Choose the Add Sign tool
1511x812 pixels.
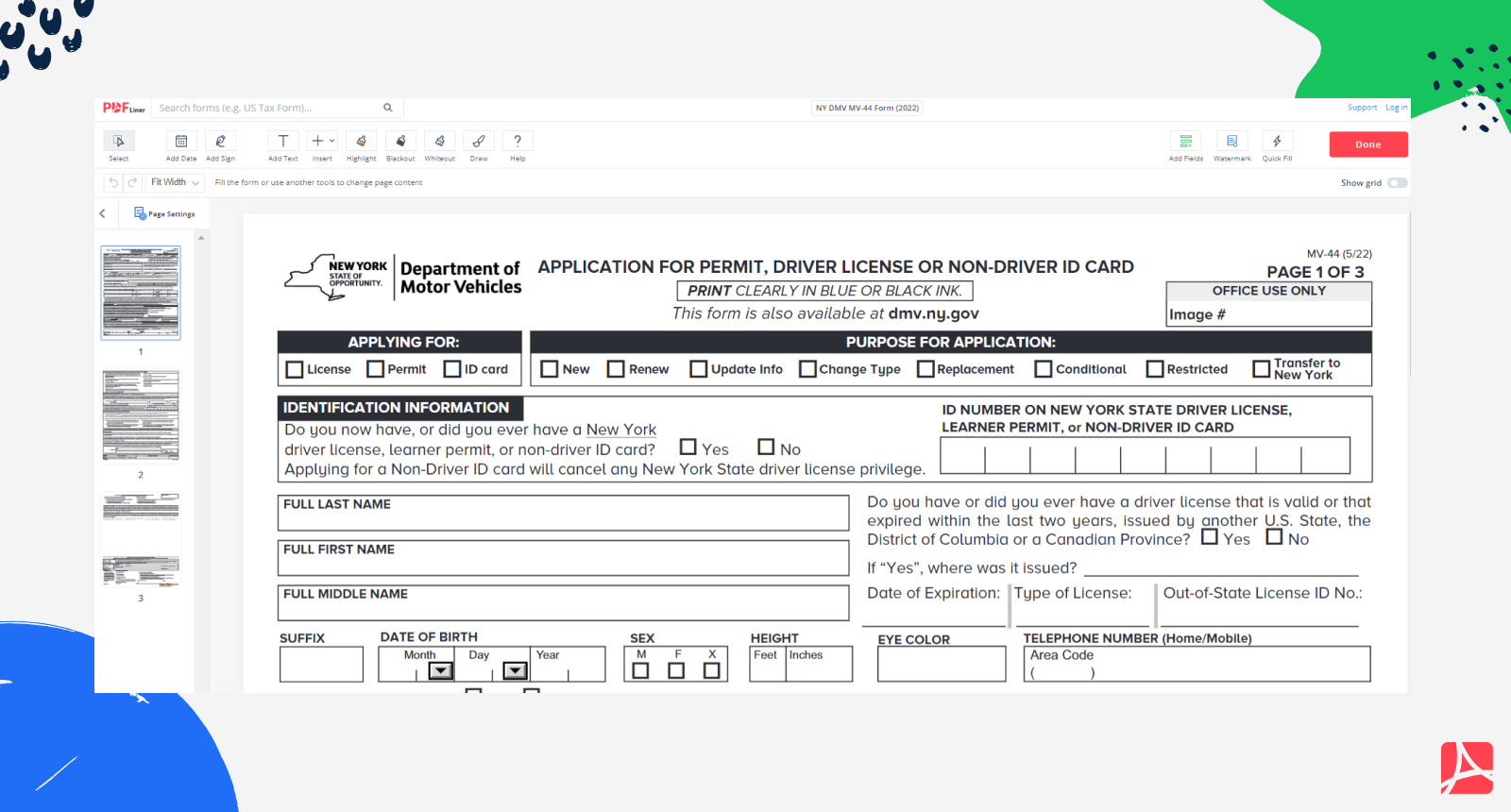coord(220,142)
